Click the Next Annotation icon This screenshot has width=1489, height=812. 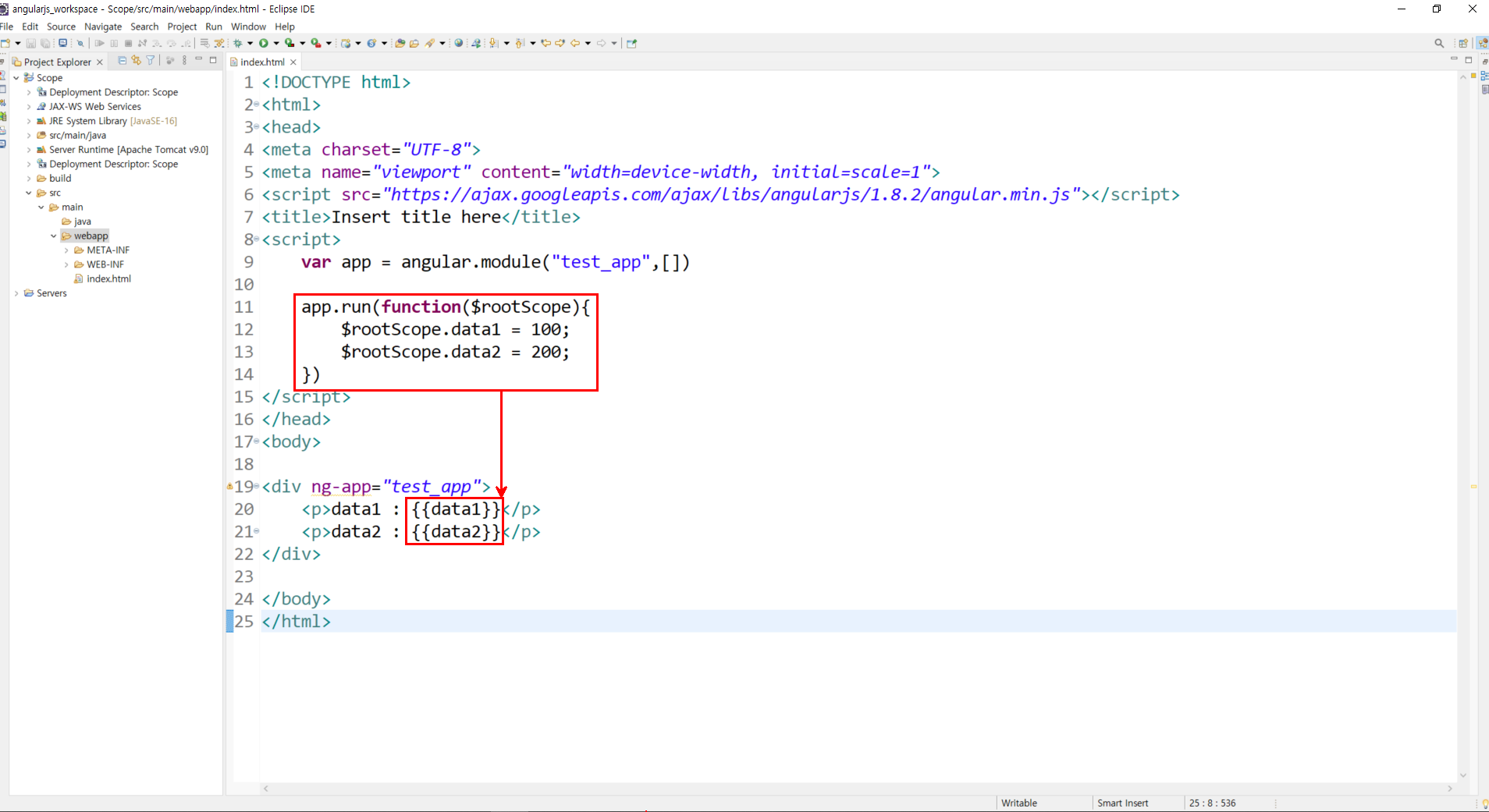[493, 43]
